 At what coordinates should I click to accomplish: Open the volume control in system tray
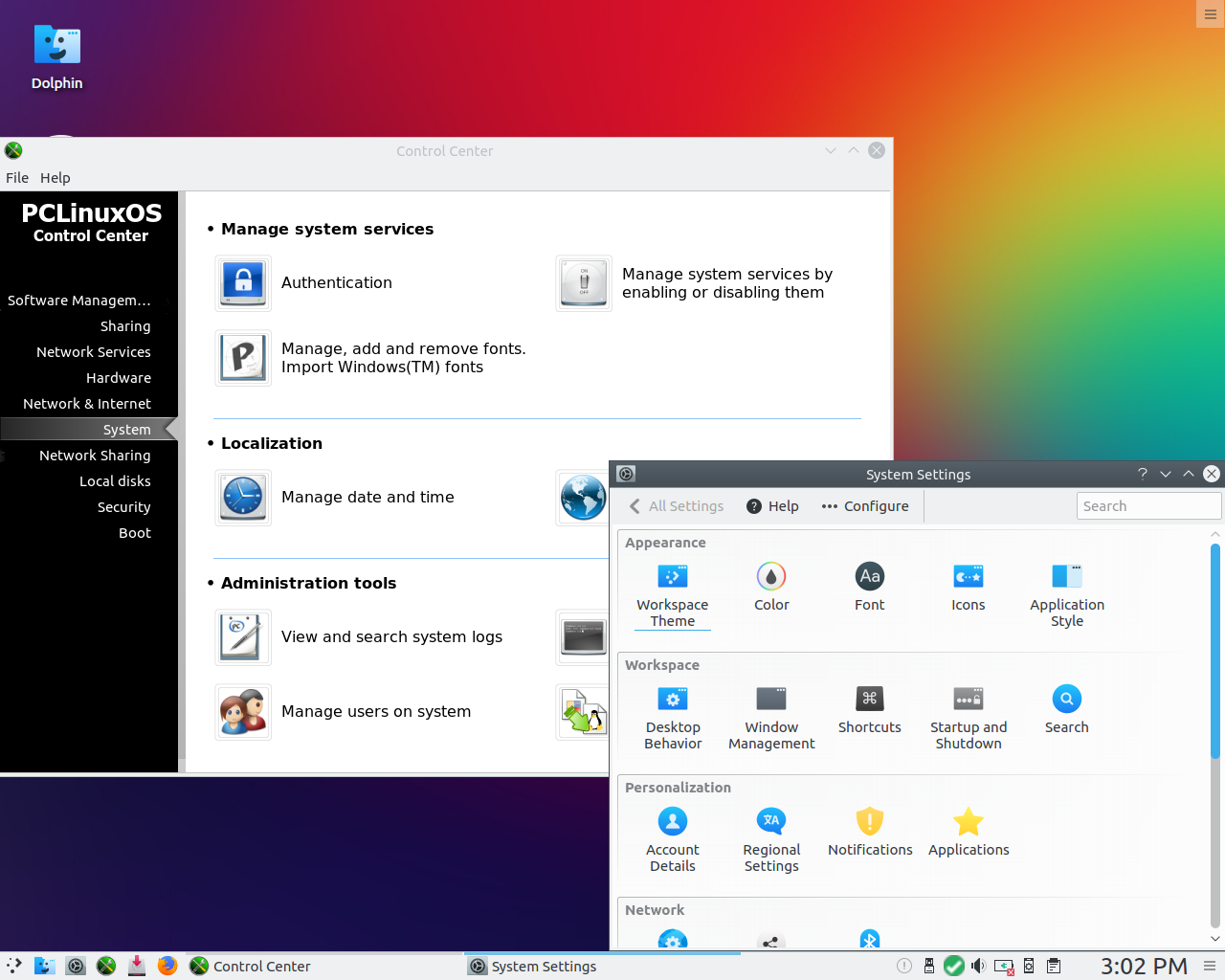coord(978,966)
